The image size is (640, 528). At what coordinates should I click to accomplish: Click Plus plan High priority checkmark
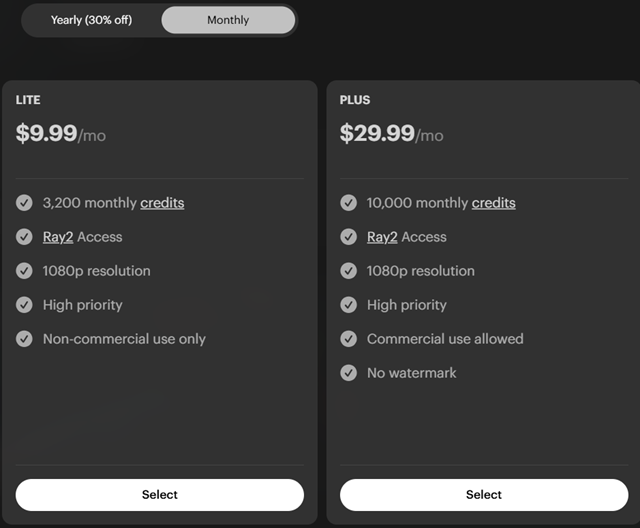point(349,305)
